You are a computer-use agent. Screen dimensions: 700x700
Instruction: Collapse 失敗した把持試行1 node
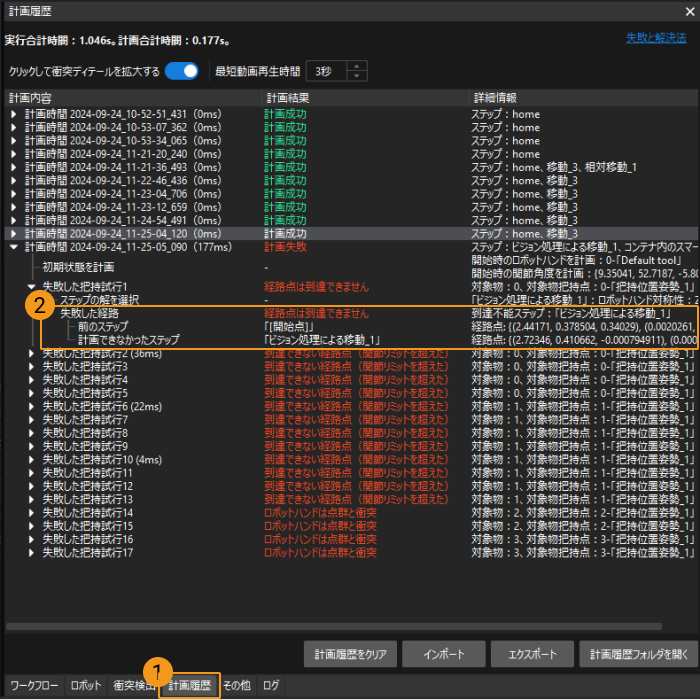click(x=31, y=286)
